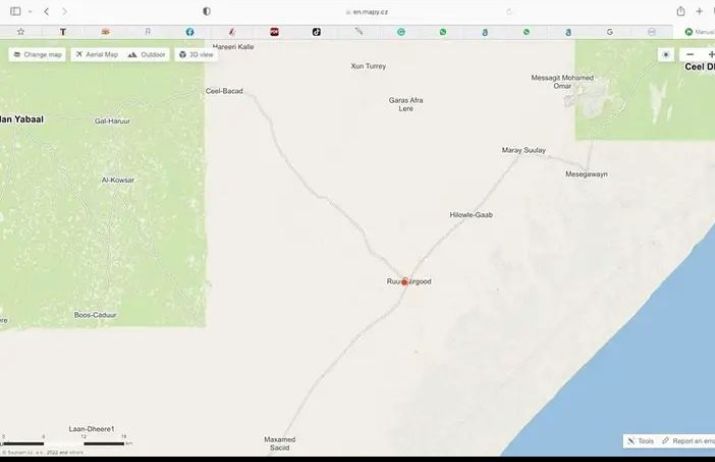Switch to the TikTok pinned tab
Image resolution: width=715 pixels, height=462 pixels.
316,31
